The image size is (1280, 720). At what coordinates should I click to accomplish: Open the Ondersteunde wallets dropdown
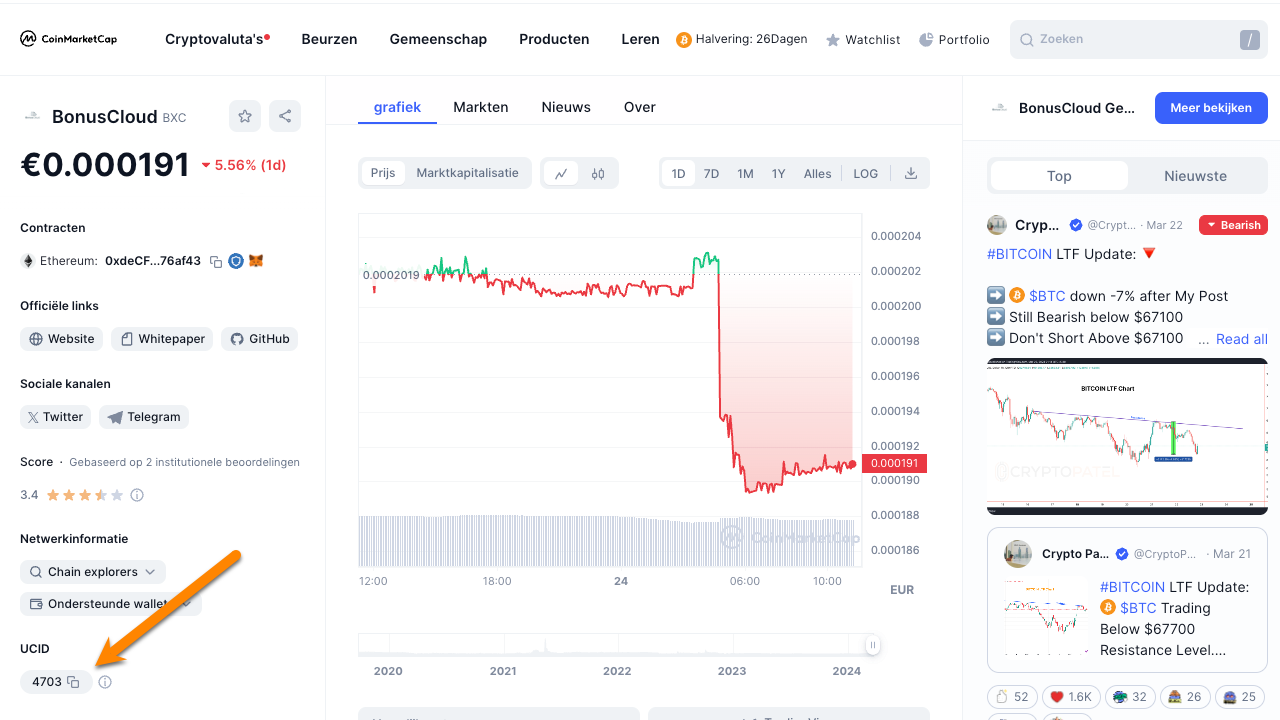point(110,604)
